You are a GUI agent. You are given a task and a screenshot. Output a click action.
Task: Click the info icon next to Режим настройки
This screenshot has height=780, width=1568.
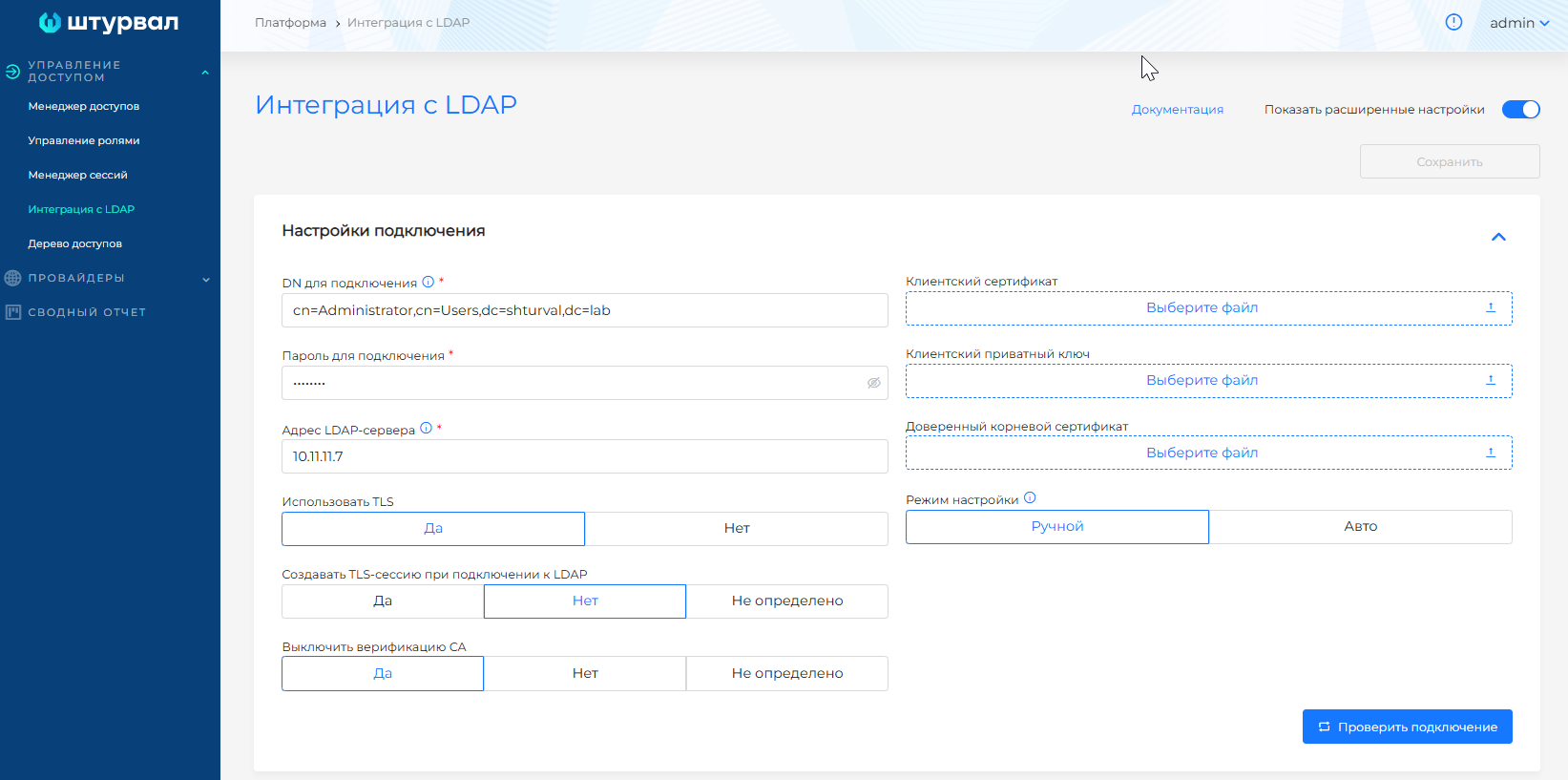pyautogui.click(x=1030, y=498)
